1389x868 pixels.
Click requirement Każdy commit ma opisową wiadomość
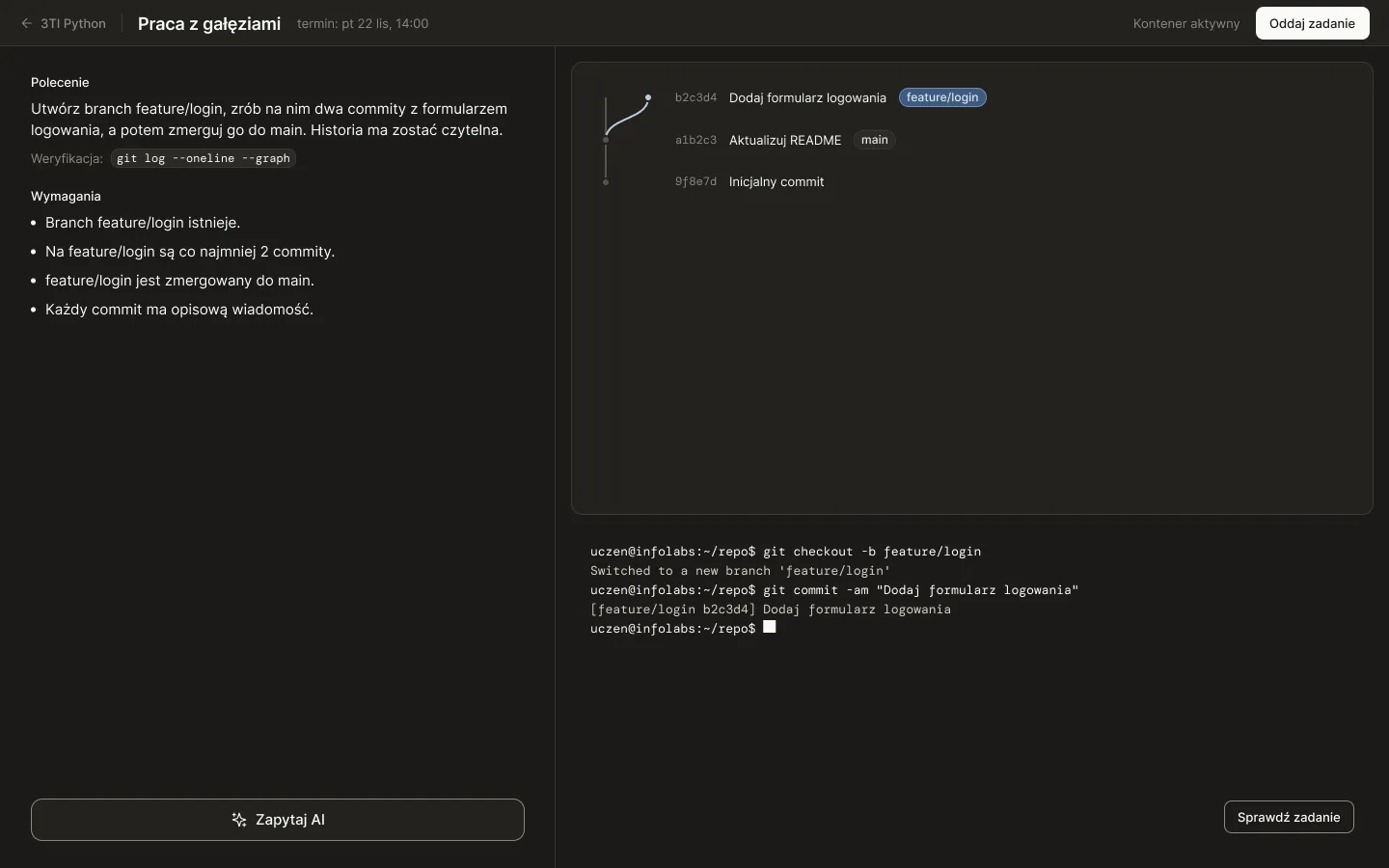coord(179,310)
